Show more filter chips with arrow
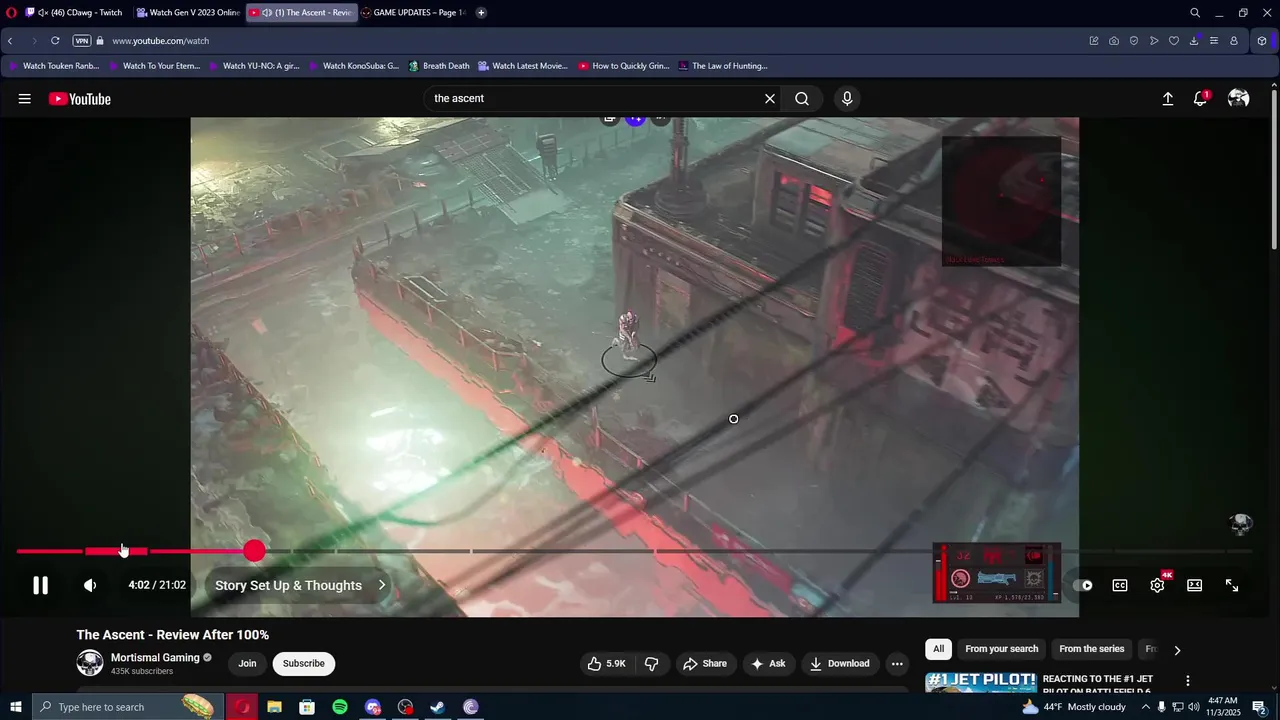Viewport: 1280px width, 720px height. (x=1177, y=650)
